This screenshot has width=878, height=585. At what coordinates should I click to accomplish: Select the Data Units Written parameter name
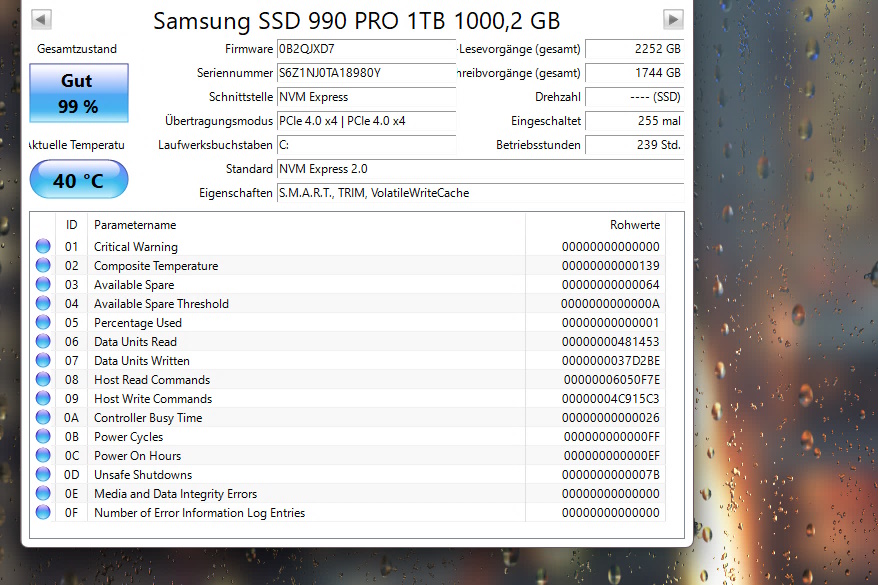pos(142,361)
